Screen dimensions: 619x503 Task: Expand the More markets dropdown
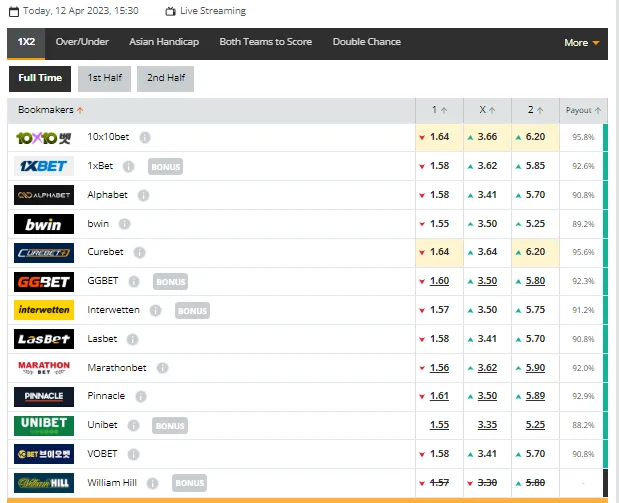click(581, 43)
